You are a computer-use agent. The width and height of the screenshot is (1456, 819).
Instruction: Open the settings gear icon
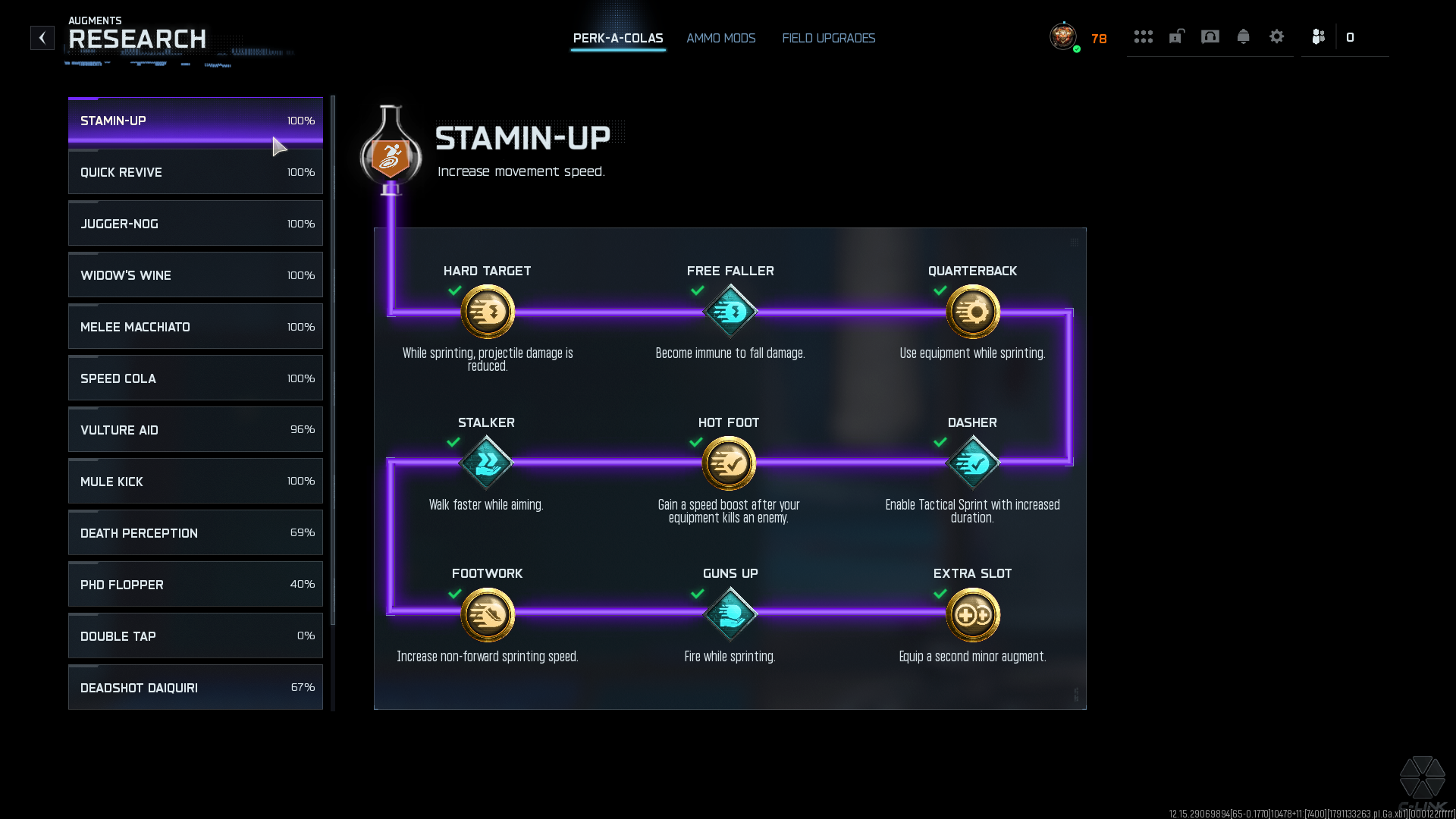pos(1277,36)
